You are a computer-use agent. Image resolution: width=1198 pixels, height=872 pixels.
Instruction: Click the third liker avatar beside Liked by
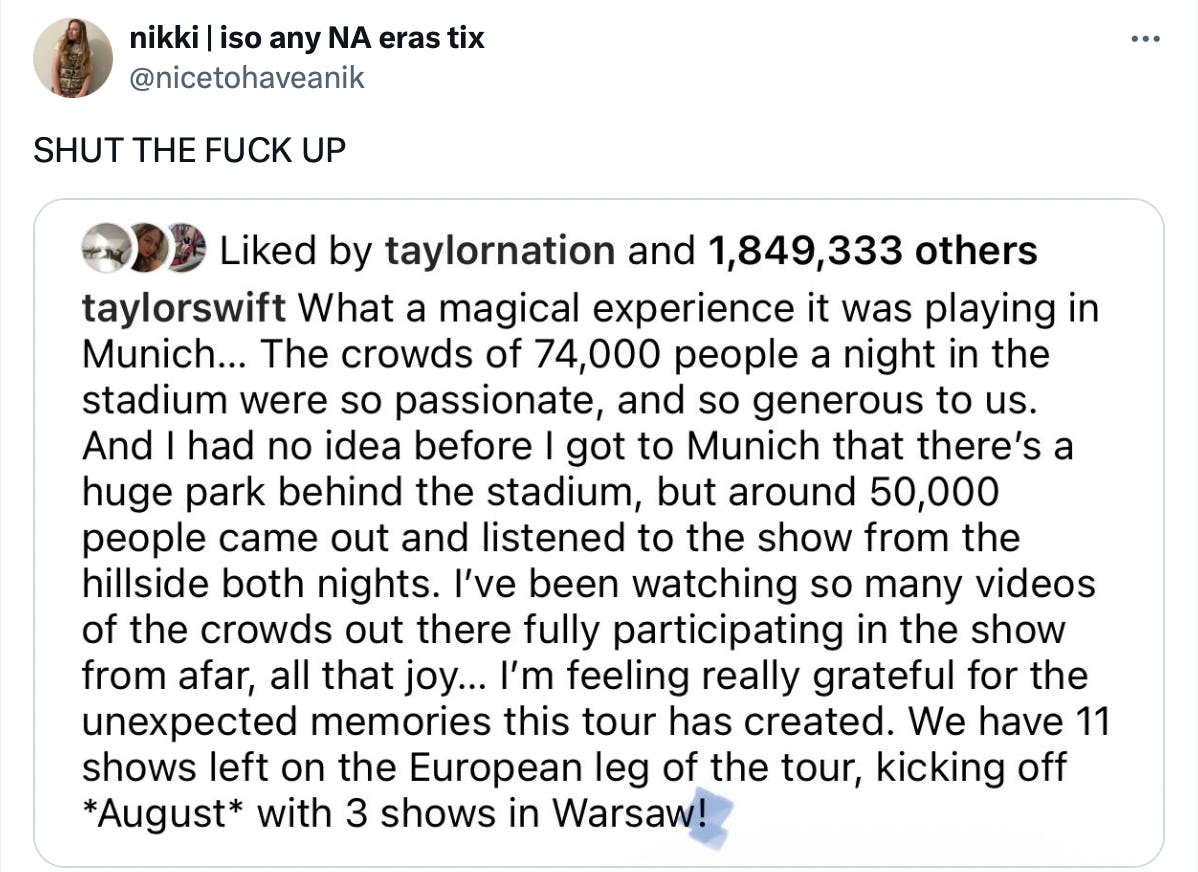coord(187,250)
